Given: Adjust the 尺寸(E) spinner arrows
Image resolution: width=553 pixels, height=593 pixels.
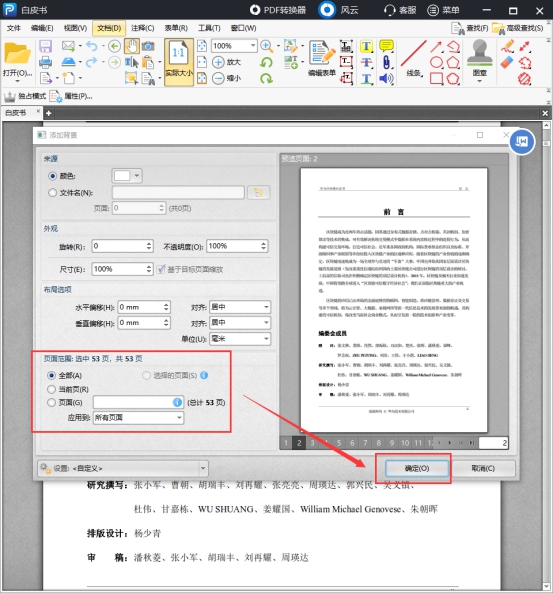Looking at the screenshot, I should point(149,269).
